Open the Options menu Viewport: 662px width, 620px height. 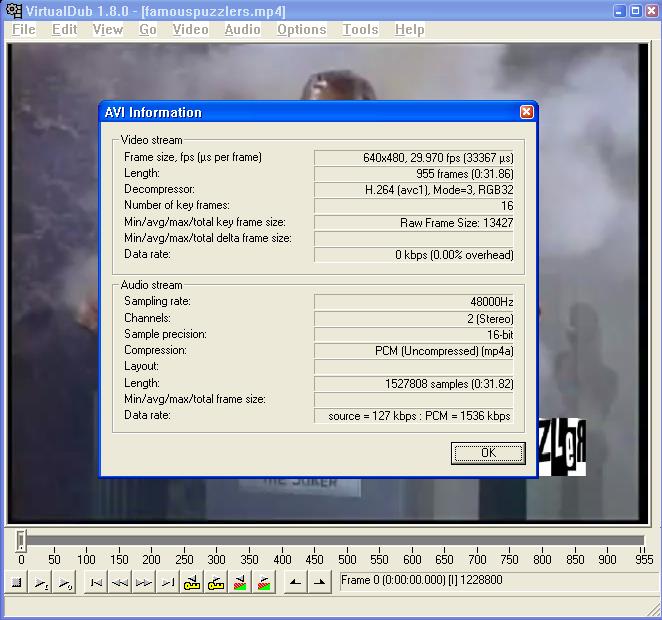tap(301, 30)
